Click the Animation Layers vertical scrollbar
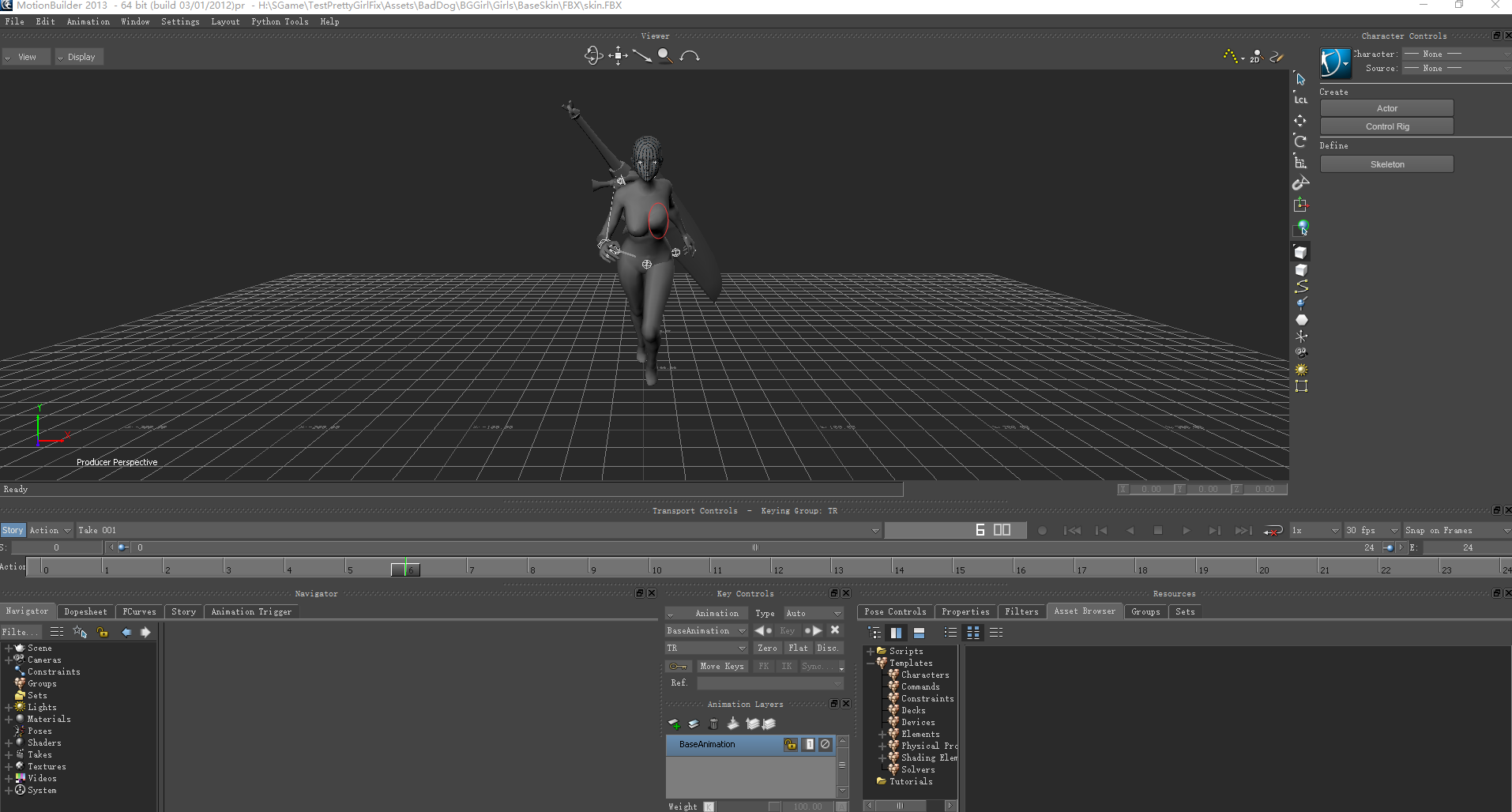The width and height of the screenshot is (1512, 812). (842, 766)
